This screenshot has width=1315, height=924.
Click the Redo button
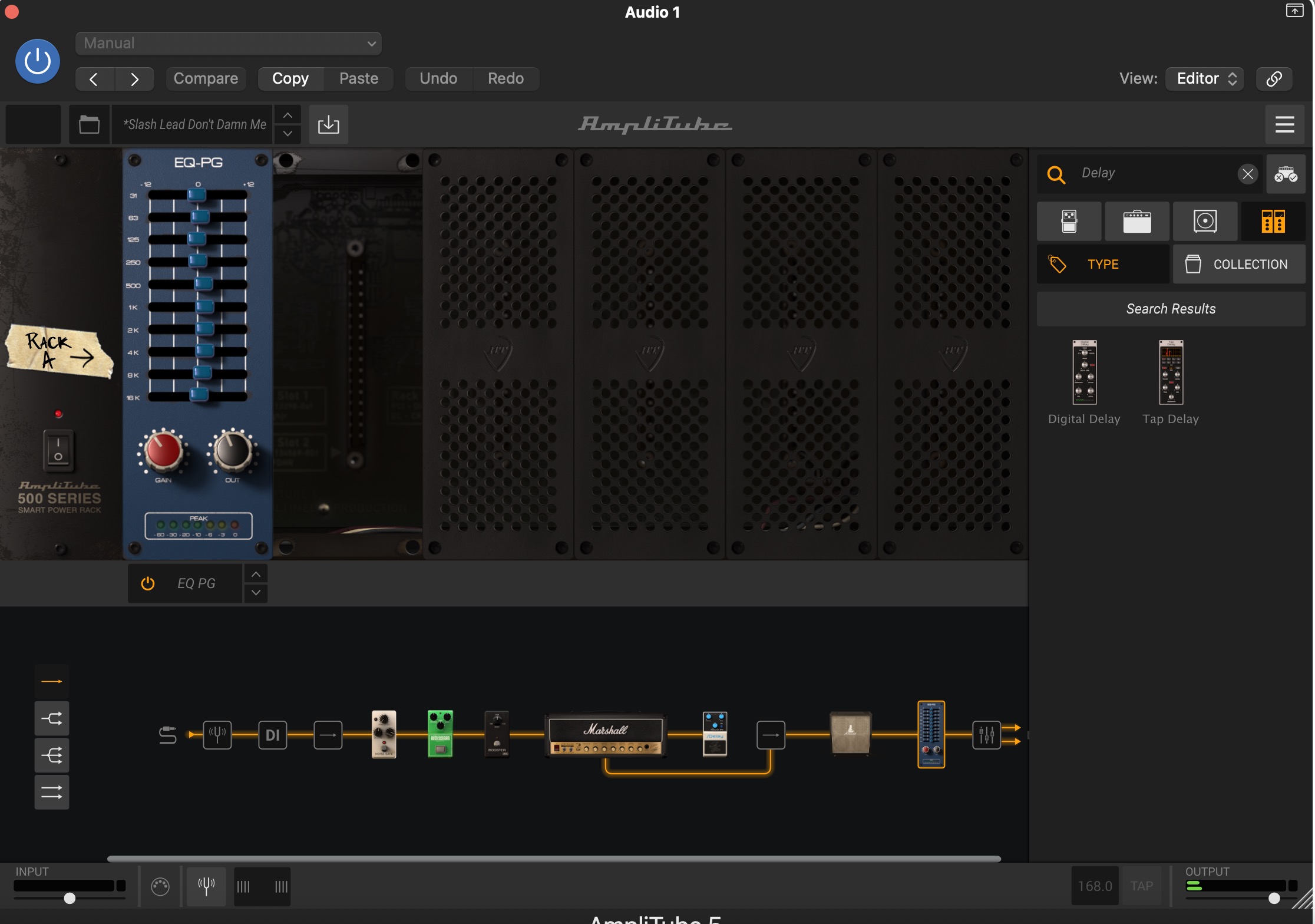pyautogui.click(x=505, y=79)
